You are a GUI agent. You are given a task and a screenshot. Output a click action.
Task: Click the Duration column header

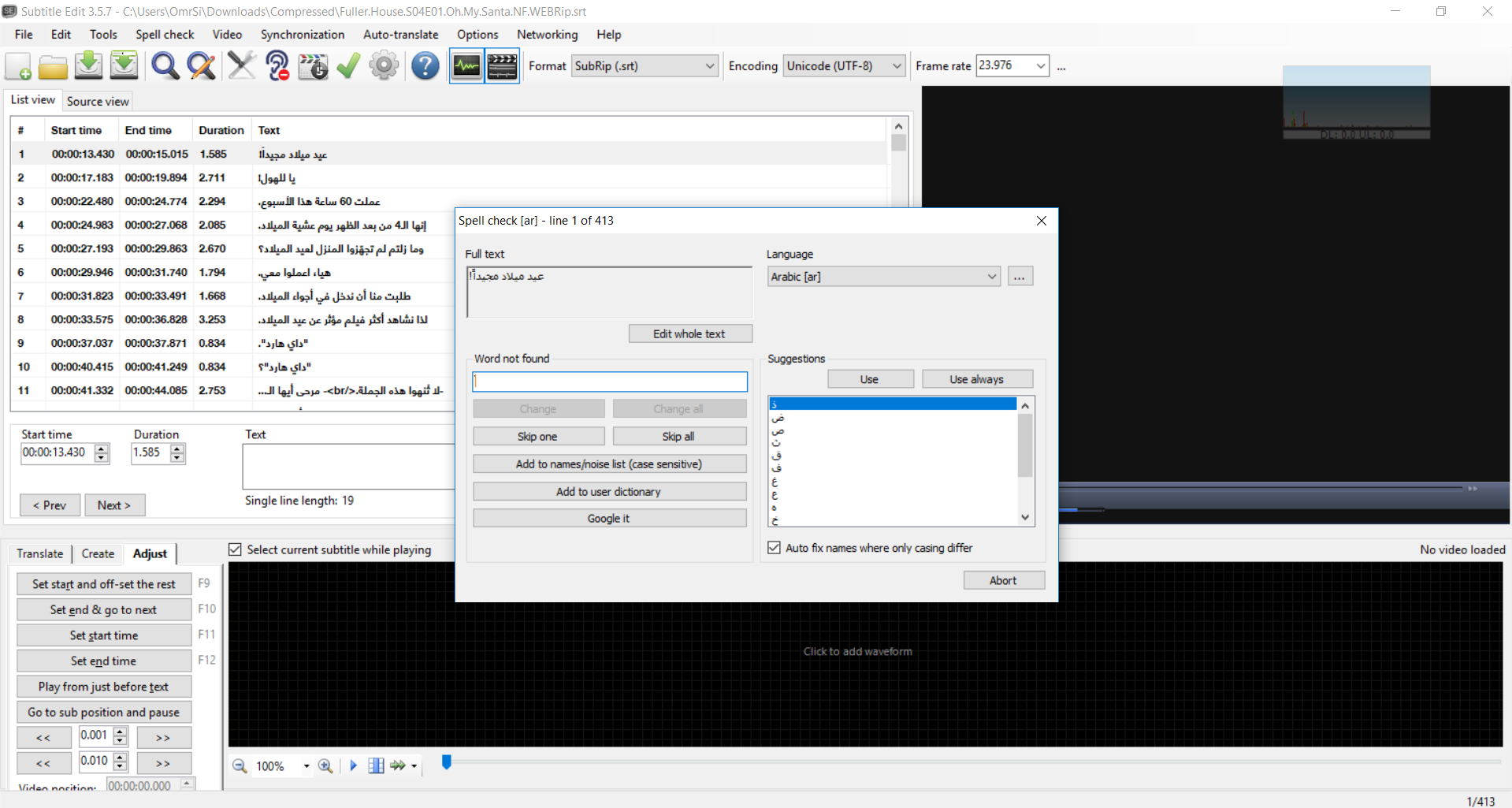[x=221, y=130]
